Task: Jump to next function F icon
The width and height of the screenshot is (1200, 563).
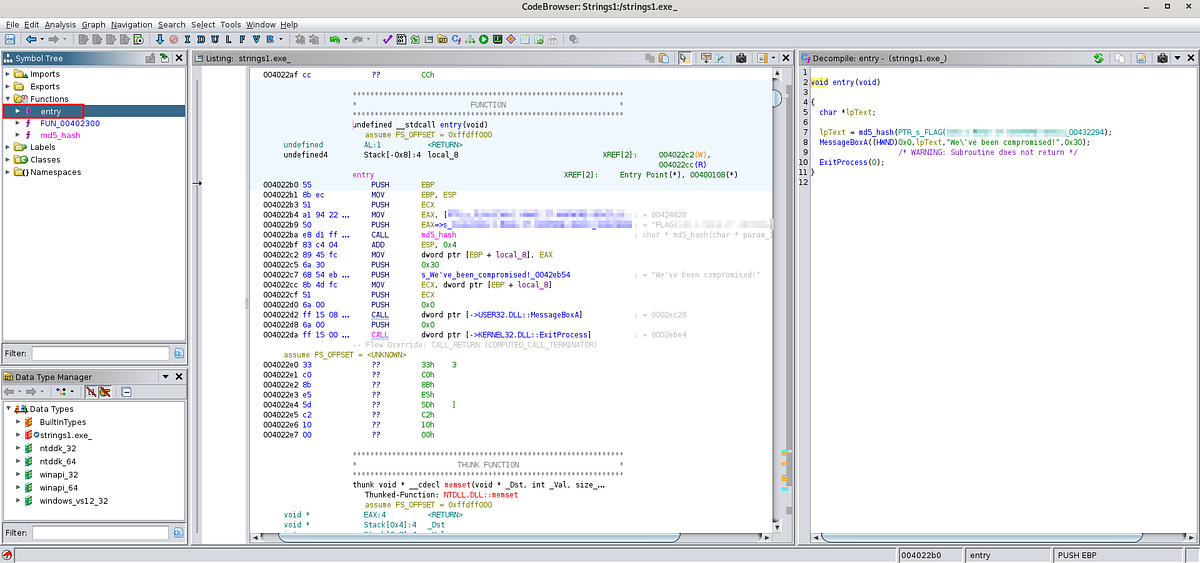Action: (242, 39)
